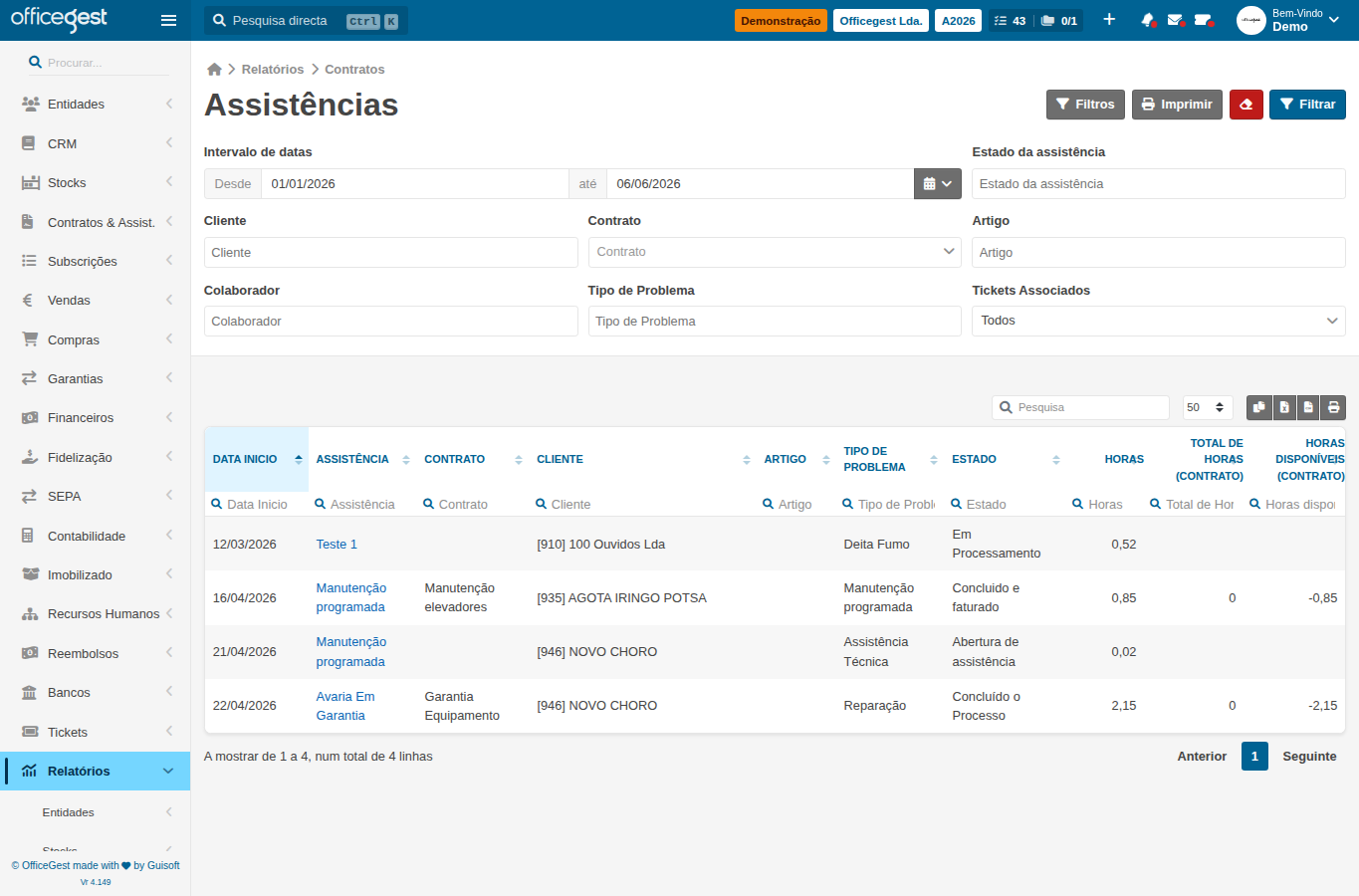Click the blue Filtrar button
The height and width of the screenshot is (896, 1359).
[x=1307, y=105]
